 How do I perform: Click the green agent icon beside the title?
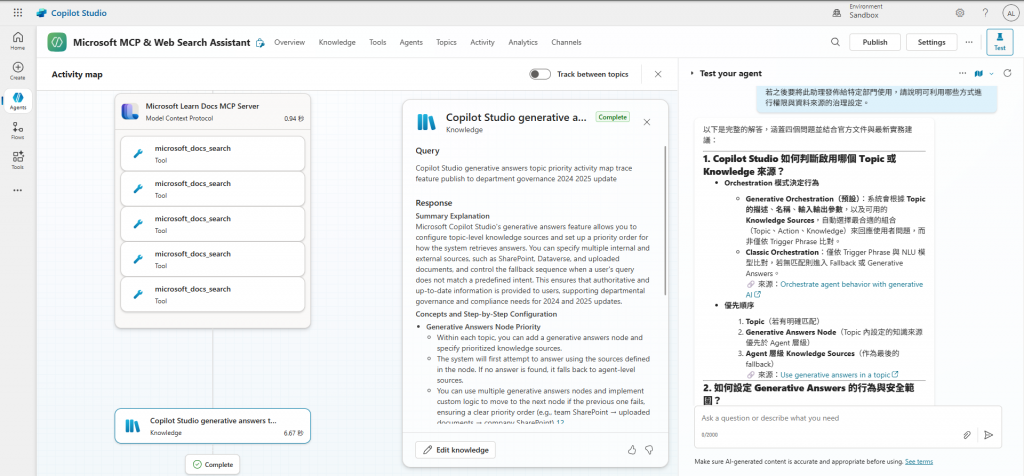(x=57, y=42)
